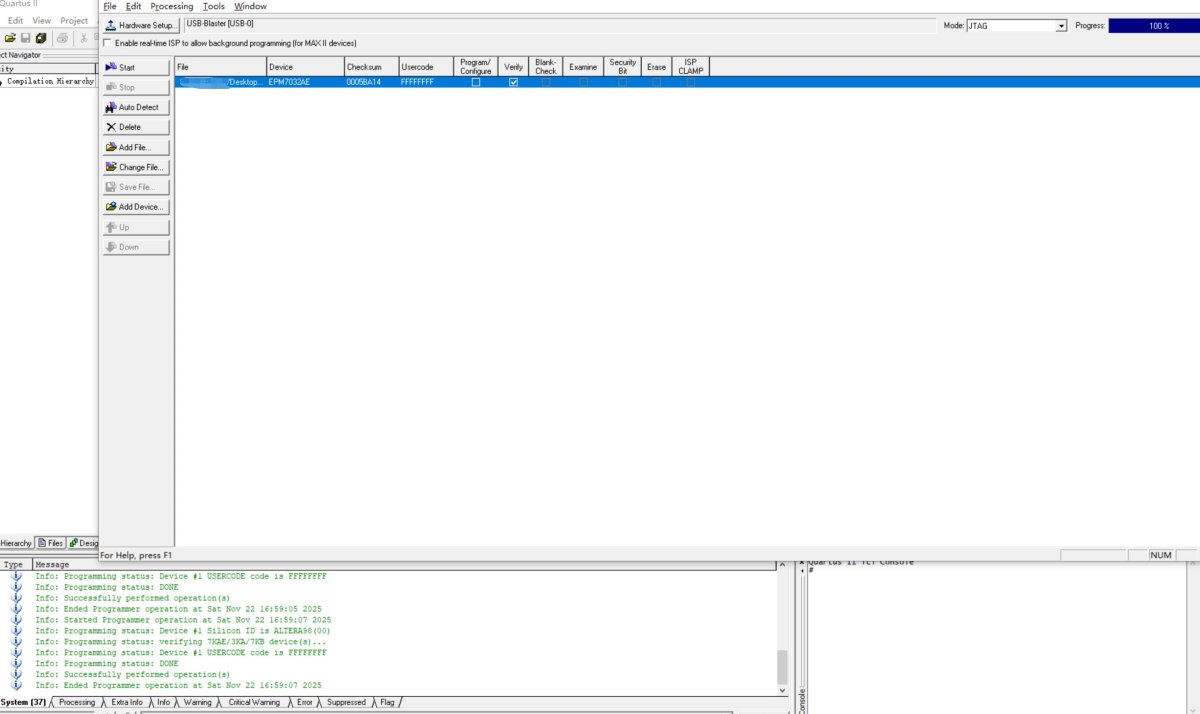Run Auto Detect for devices
Image resolution: width=1200 pixels, height=714 pixels.
point(136,107)
